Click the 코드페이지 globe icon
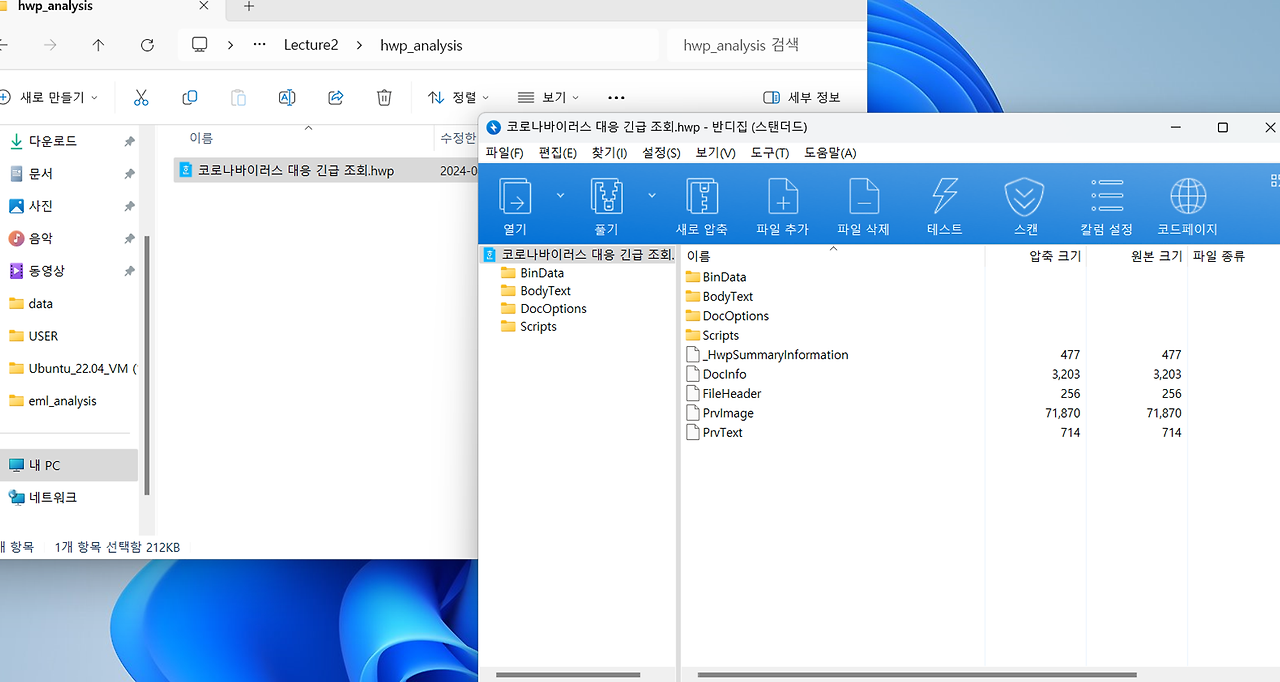 1187,197
